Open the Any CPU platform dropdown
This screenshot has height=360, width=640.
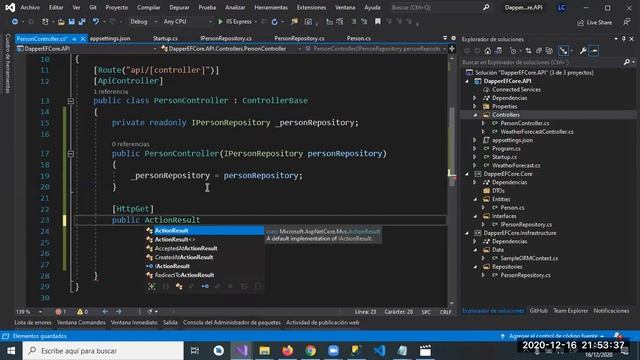tap(187, 22)
